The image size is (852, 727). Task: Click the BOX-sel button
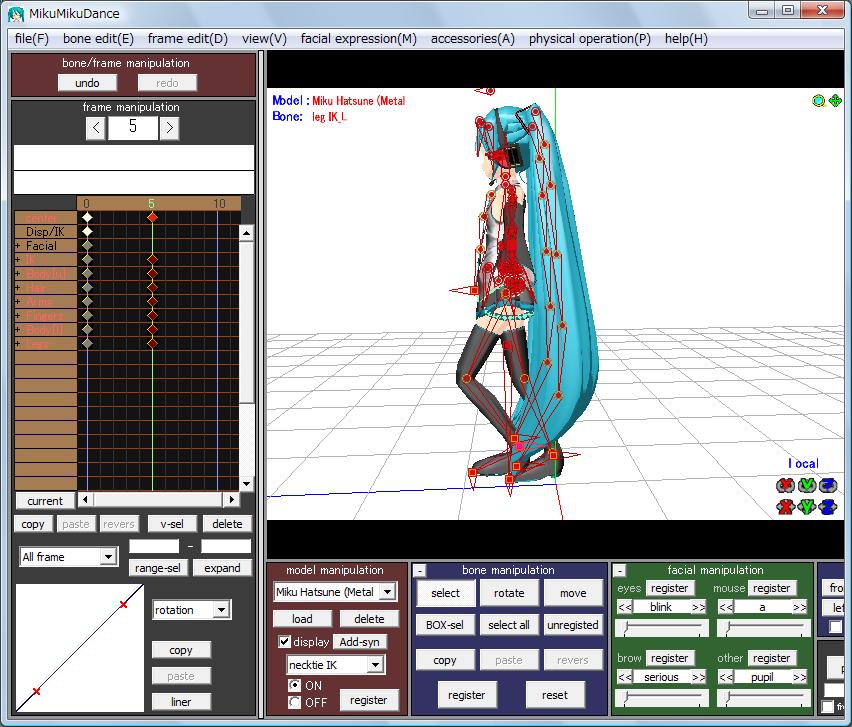point(445,625)
